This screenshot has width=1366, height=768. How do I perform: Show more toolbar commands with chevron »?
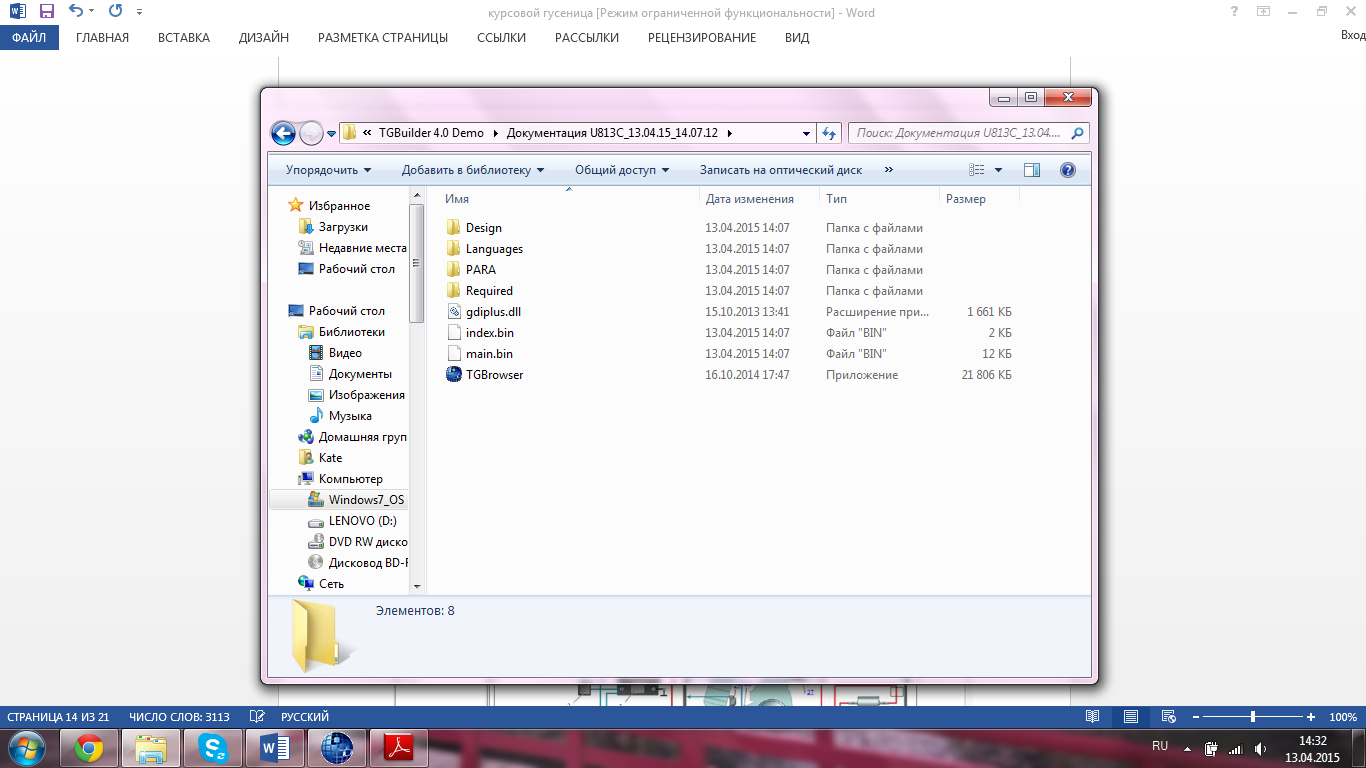click(889, 170)
